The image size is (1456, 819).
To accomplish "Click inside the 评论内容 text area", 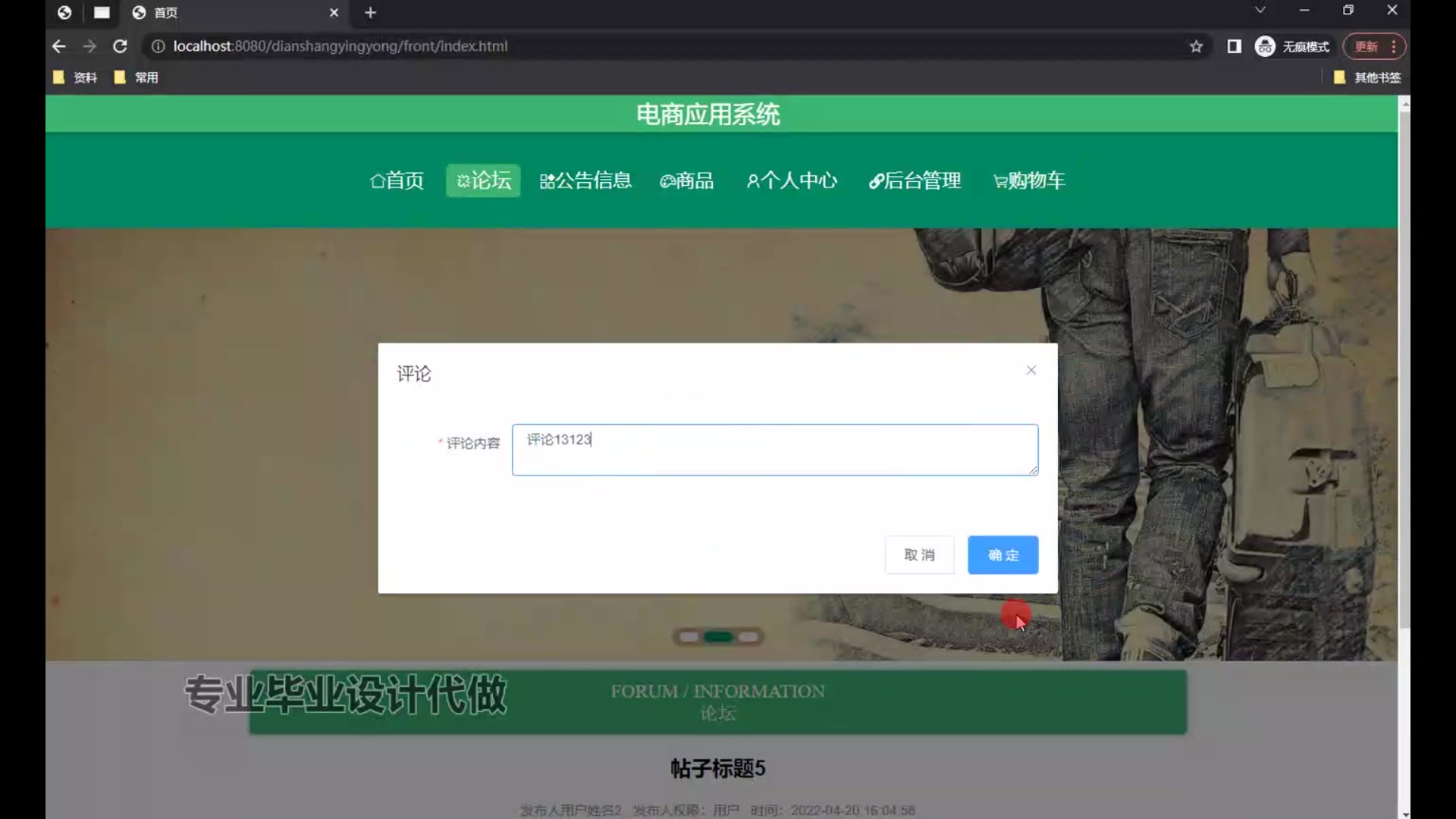I will 773,450.
